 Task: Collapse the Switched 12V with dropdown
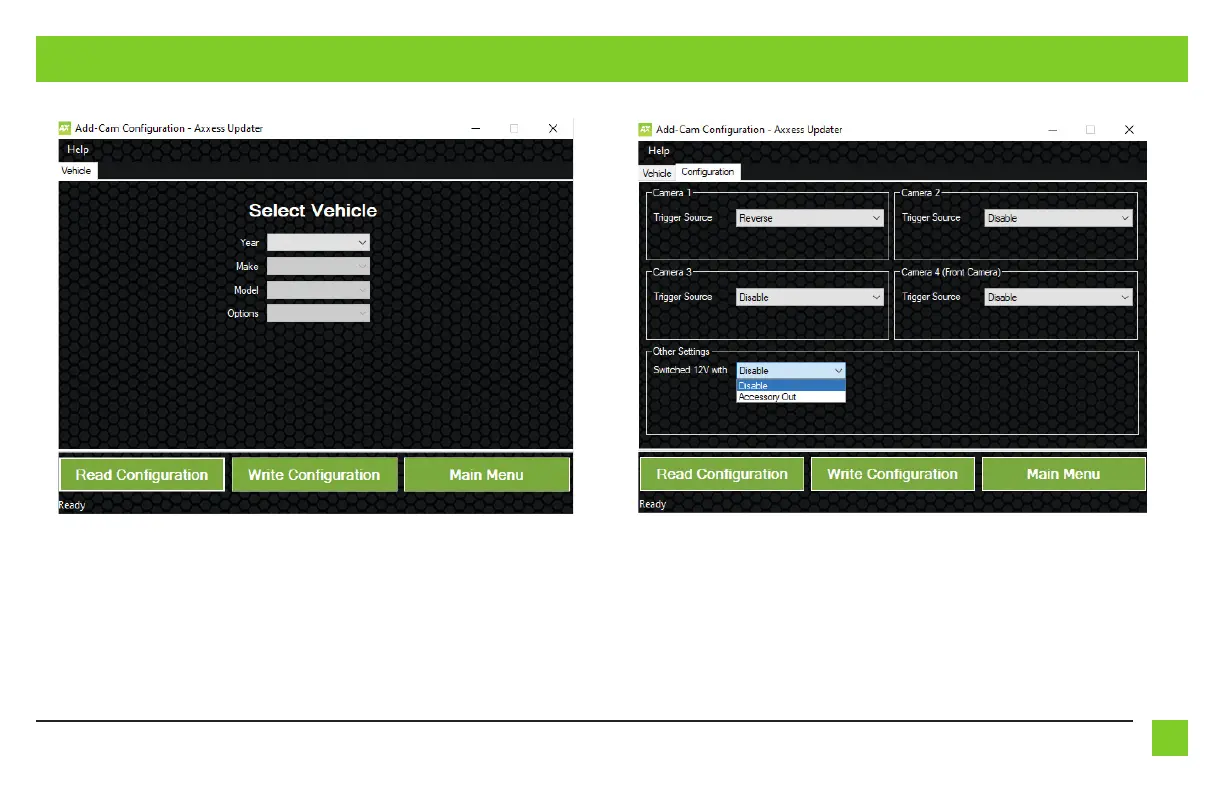(x=791, y=370)
